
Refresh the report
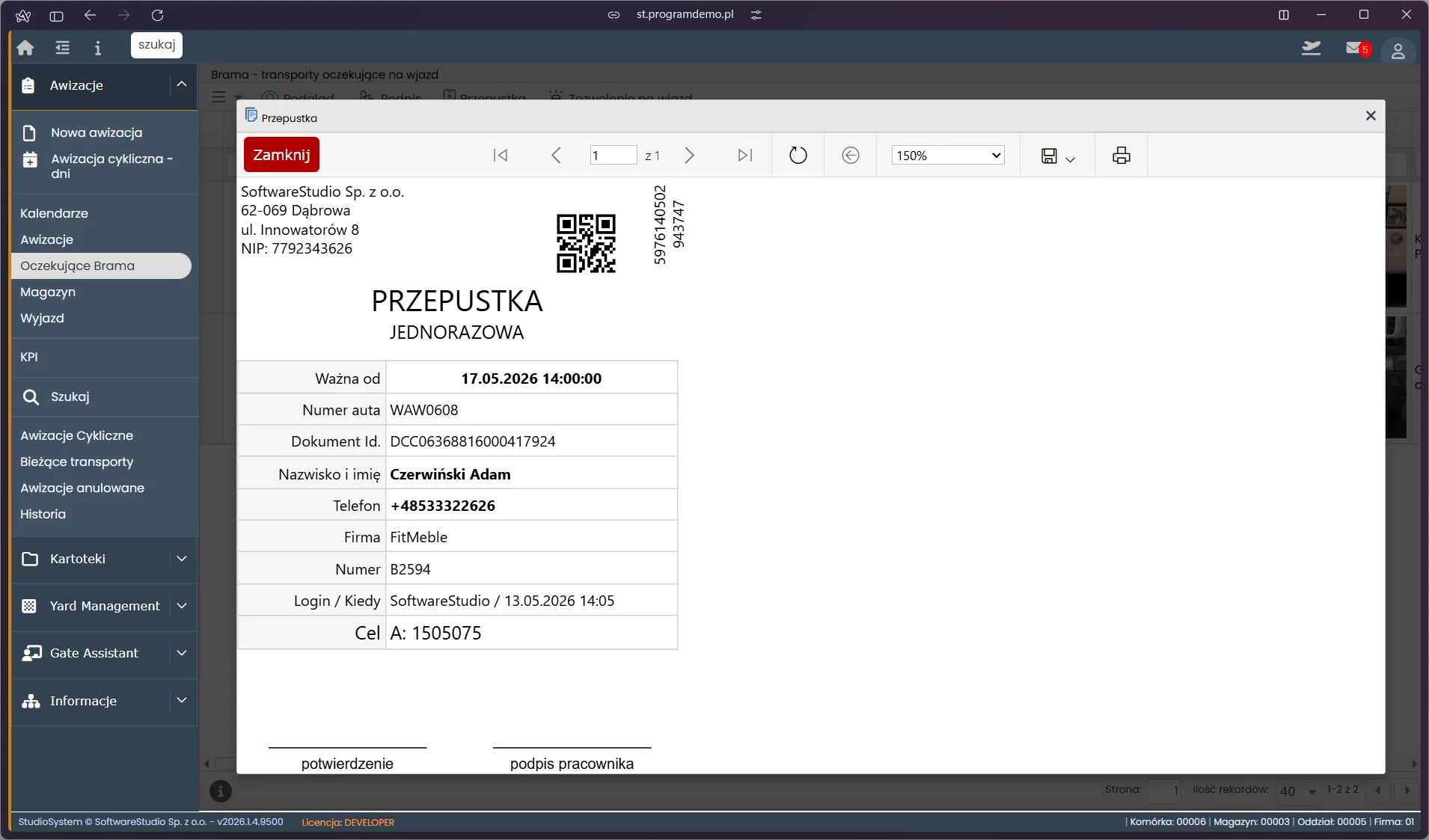(798, 155)
